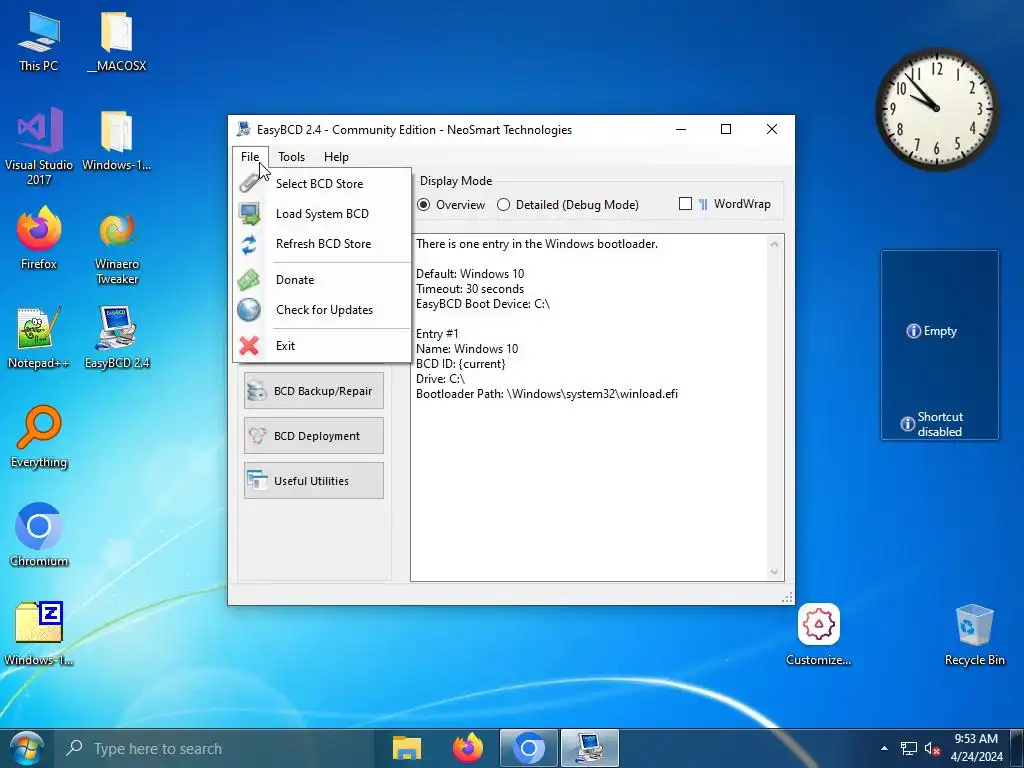Open the Help menu
Screen dimensions: 1024x768
click(x=336, y=157)
